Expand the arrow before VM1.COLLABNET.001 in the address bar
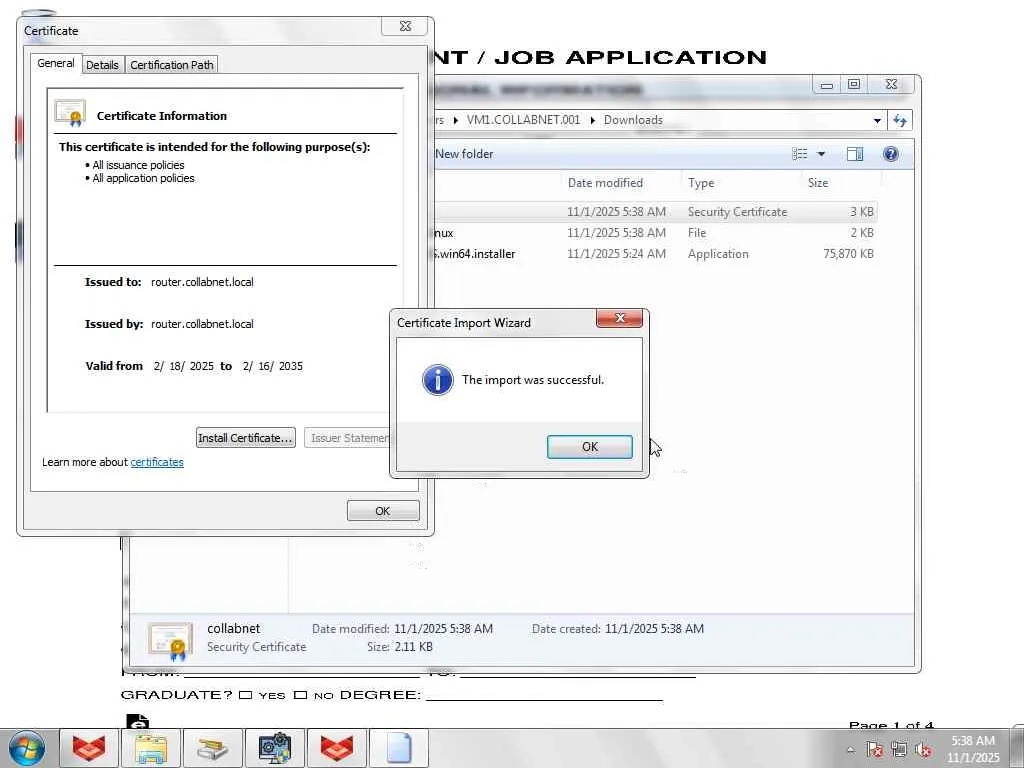The height and width of the screenshot is (768, 1024). (455, 120)
